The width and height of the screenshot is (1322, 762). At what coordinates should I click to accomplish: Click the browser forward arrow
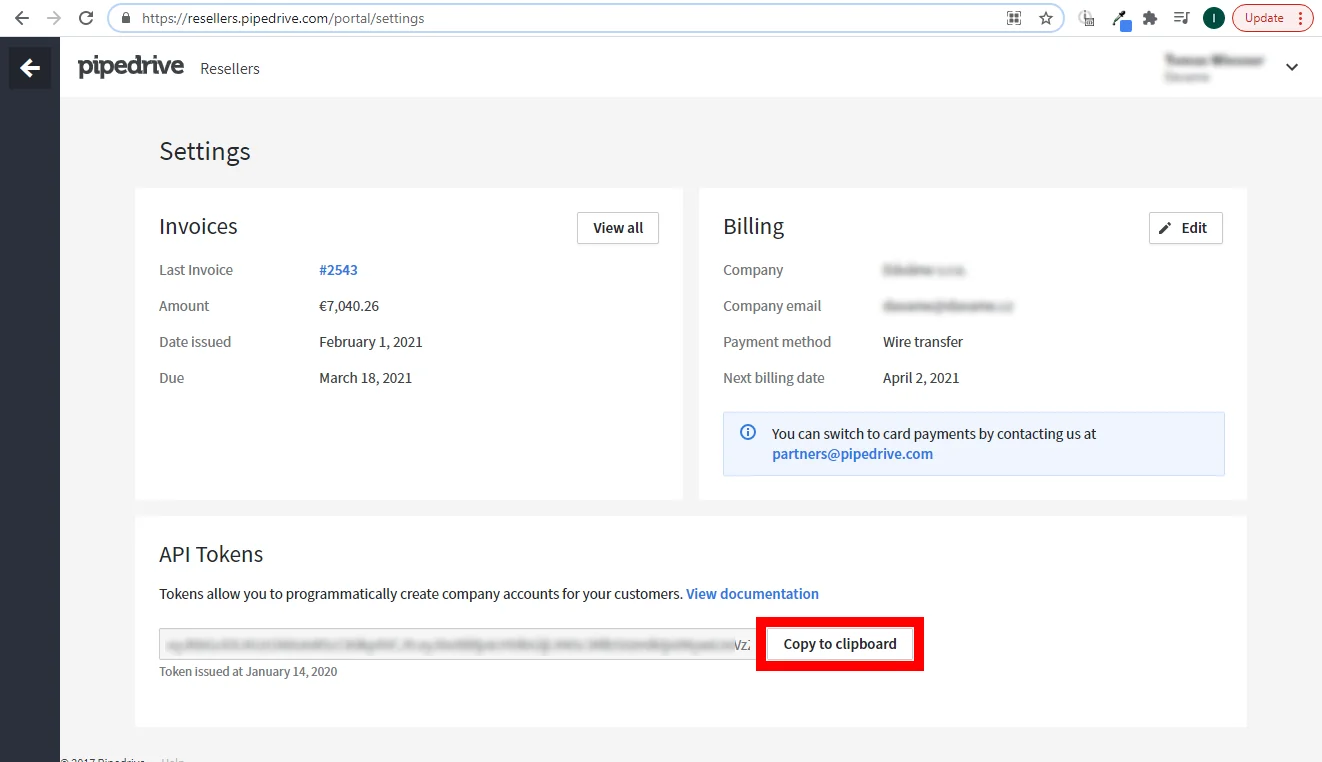pos(54,18)
